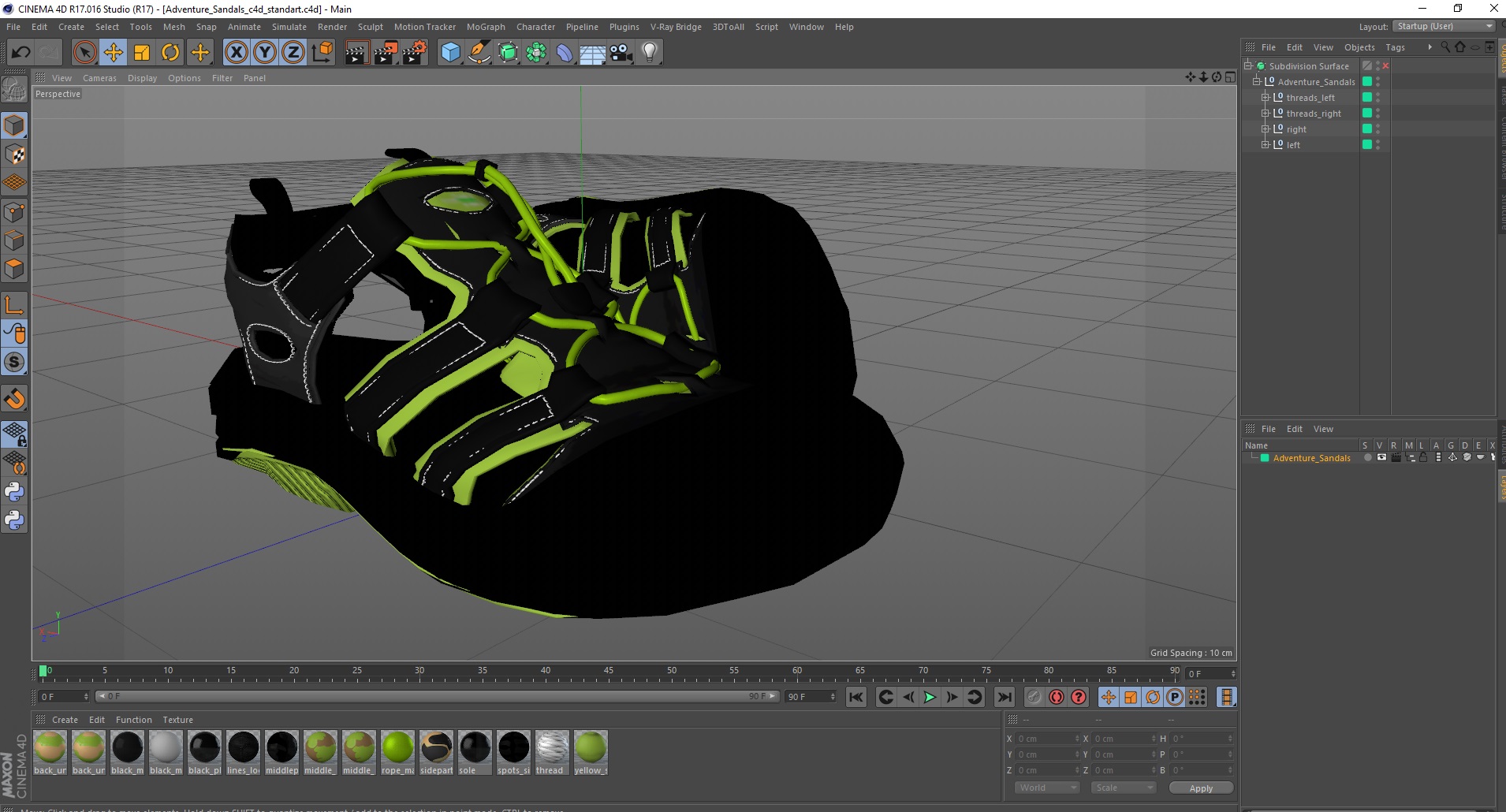Toggle visibility dots for threads_right
Screen dimensions: 1506x812
click(x=1378, y=113)
